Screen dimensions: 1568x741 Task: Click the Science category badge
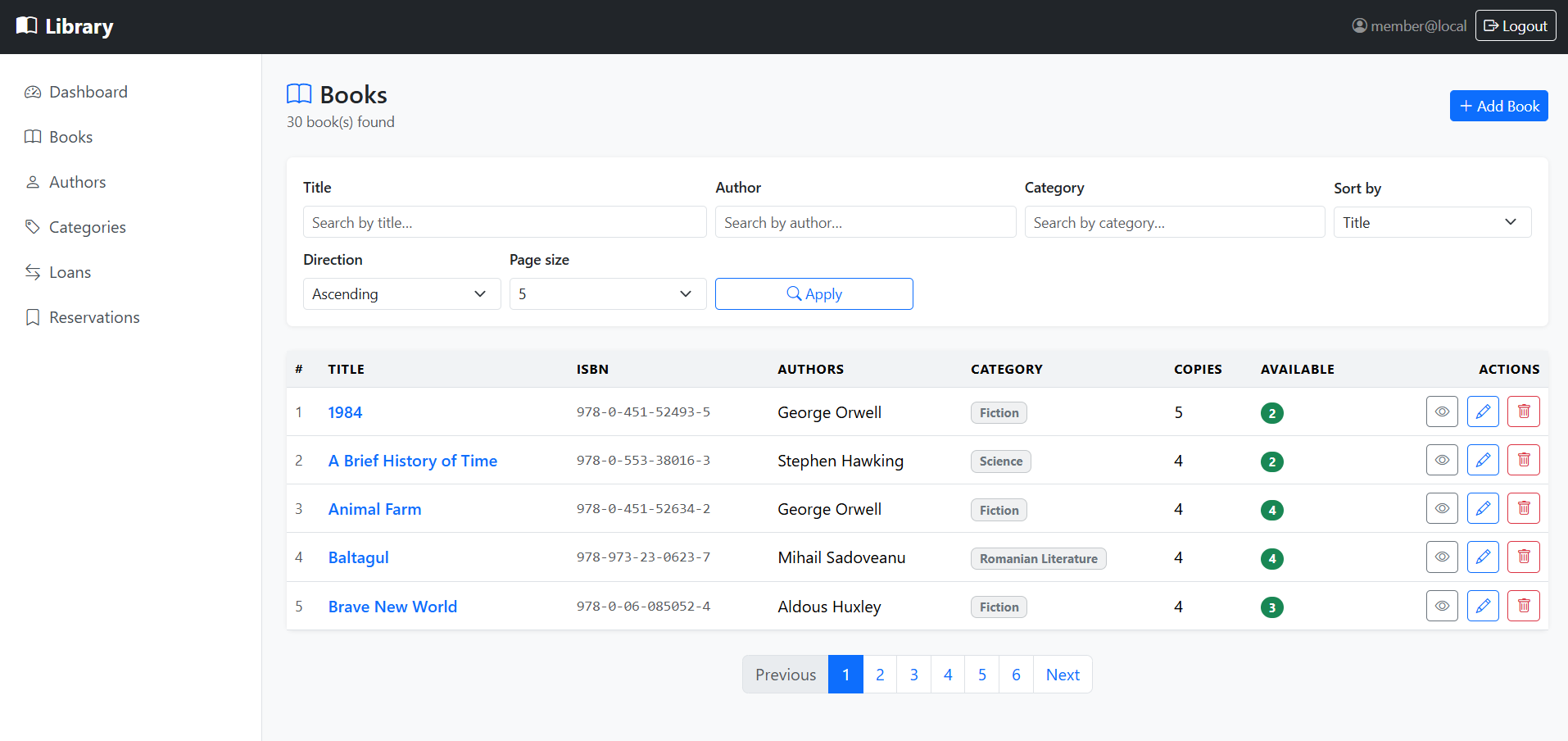(x=1000, y=461)
